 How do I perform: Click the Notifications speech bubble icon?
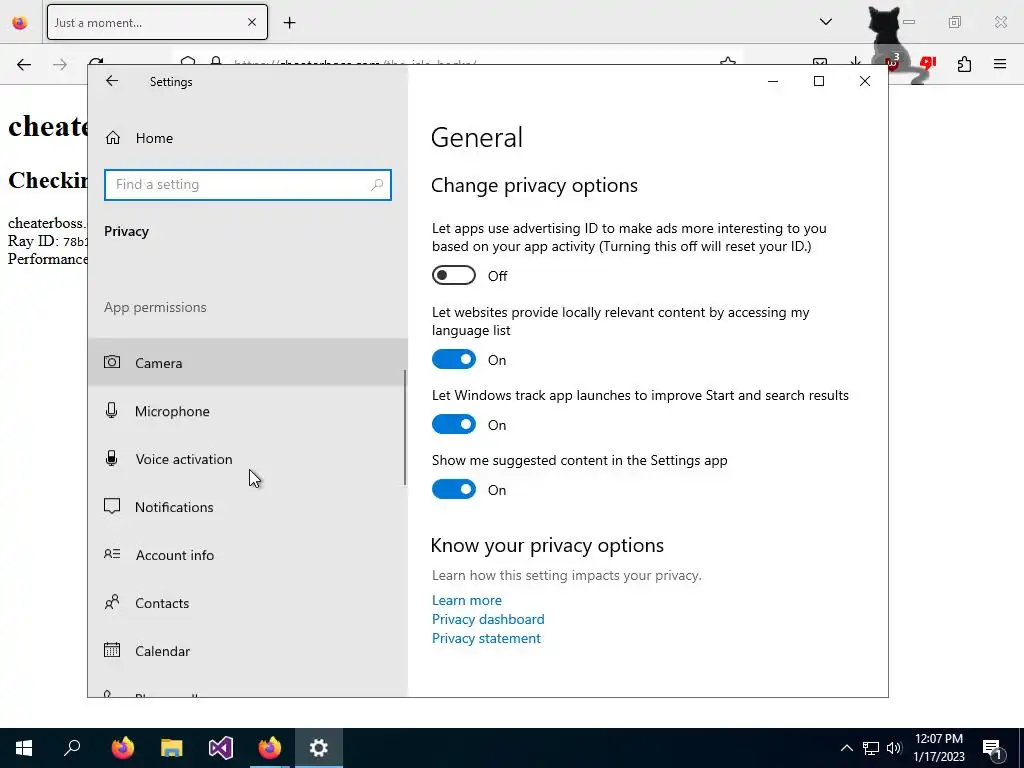coord(112,507)
